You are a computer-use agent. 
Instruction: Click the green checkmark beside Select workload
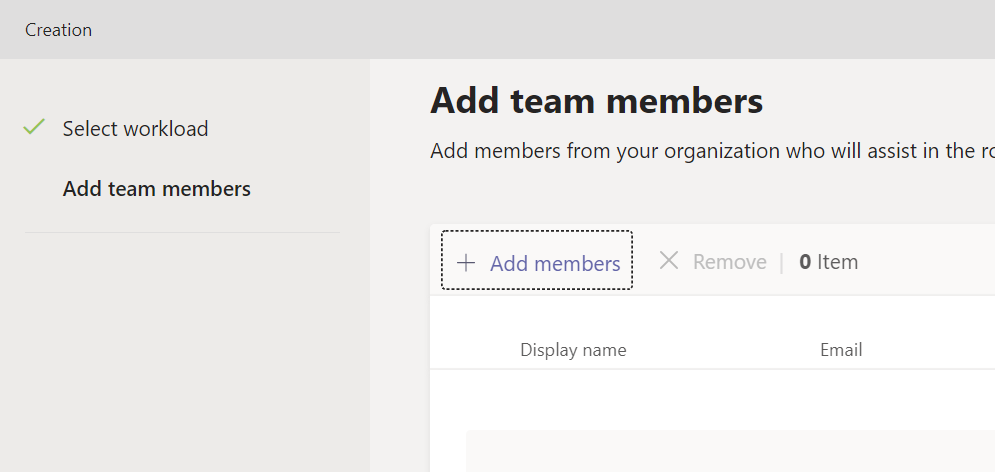pyautogui.click(x=35, y=127)
